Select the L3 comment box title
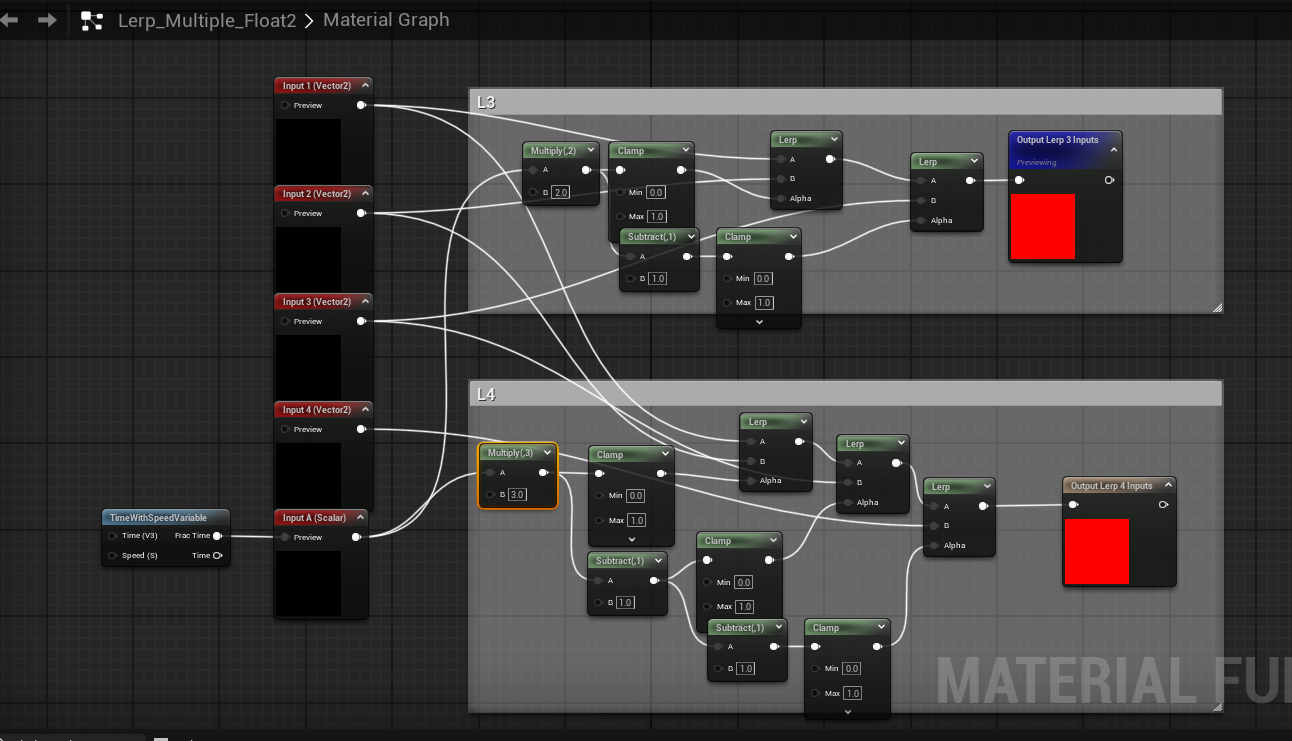 [x=845, y=102]
